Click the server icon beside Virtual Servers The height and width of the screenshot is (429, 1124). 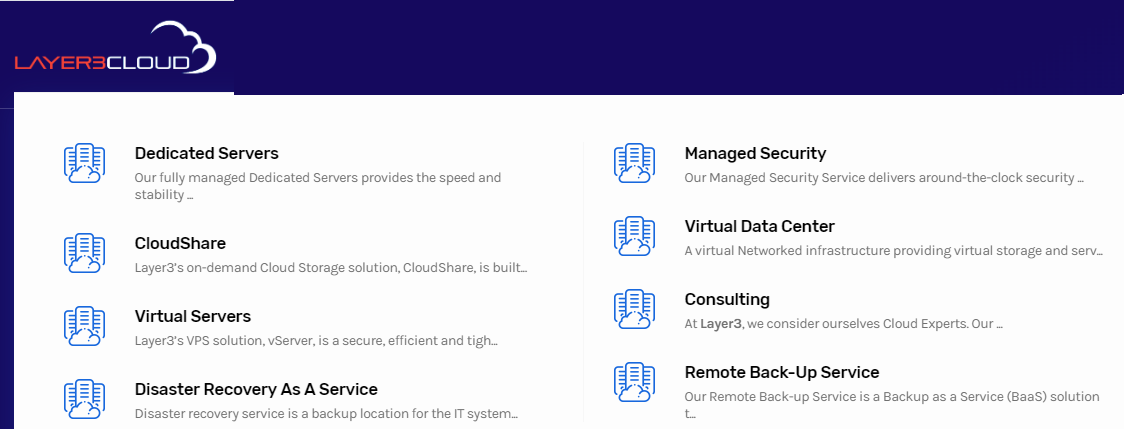pyautogui.click(x=84, y=326)
